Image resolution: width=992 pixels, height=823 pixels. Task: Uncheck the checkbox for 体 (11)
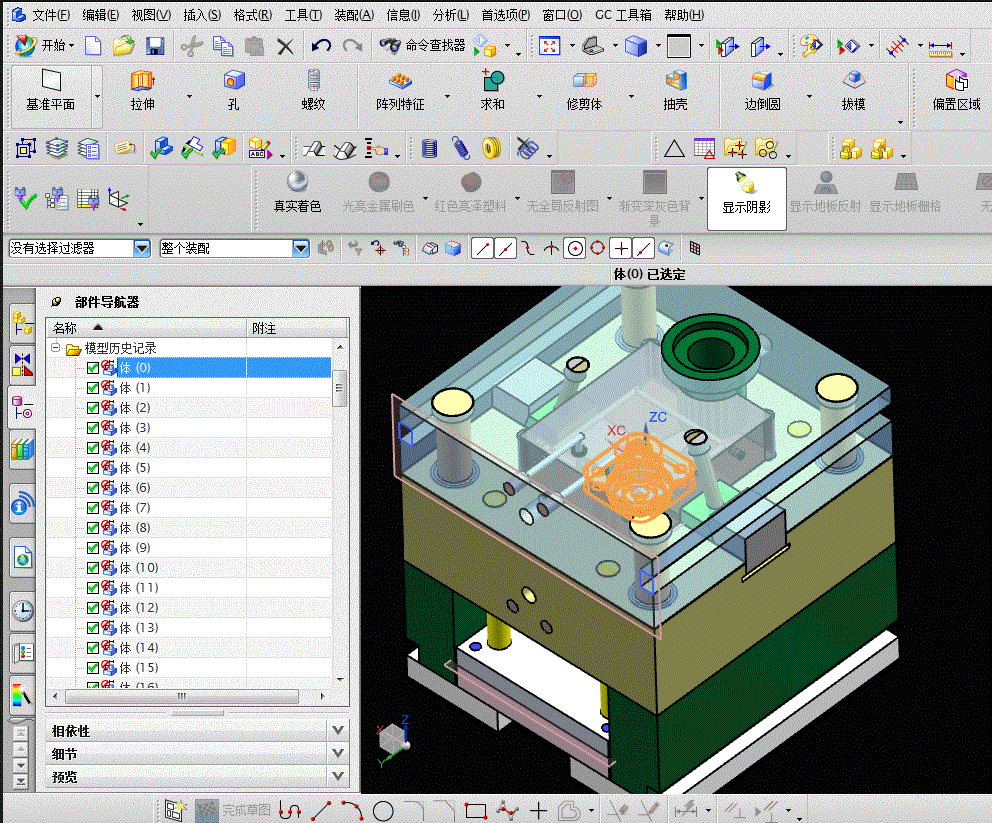[x=93, y=588]
